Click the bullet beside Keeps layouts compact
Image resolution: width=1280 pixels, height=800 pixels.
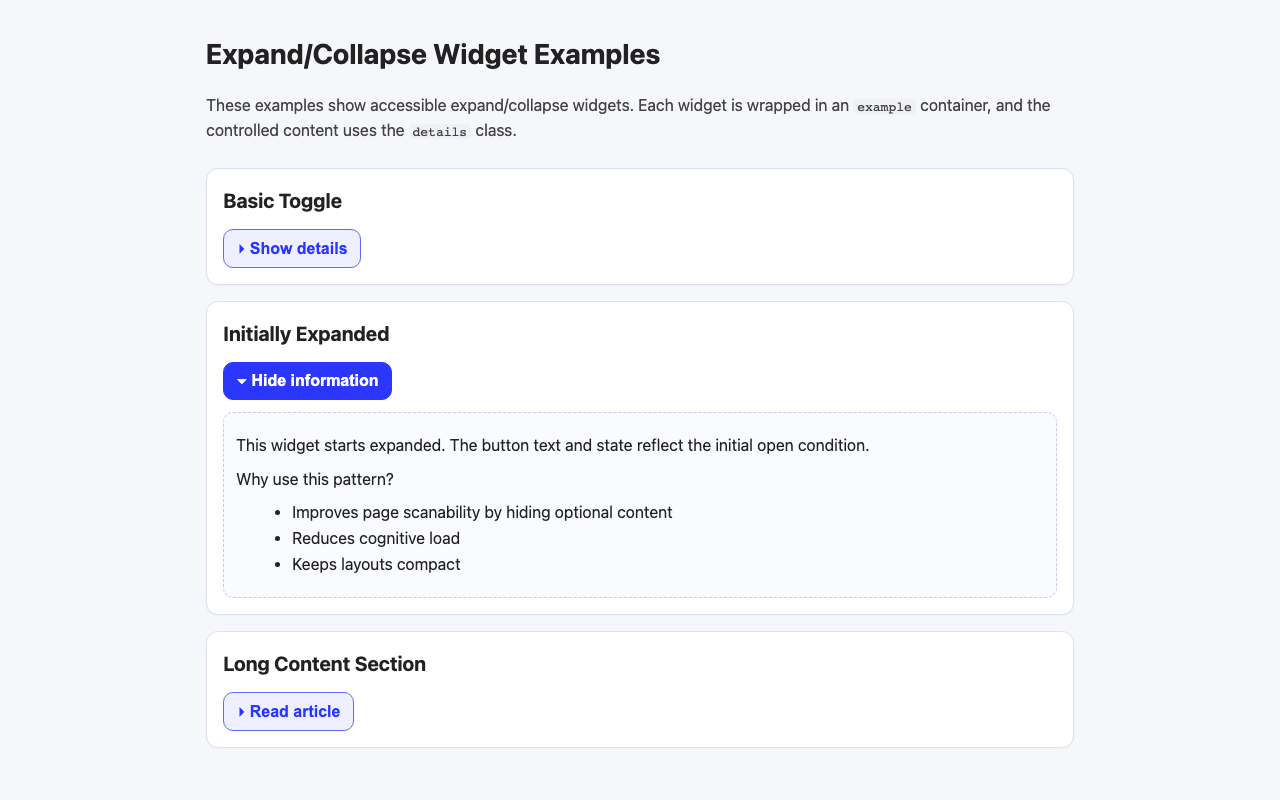pos(277,565)
